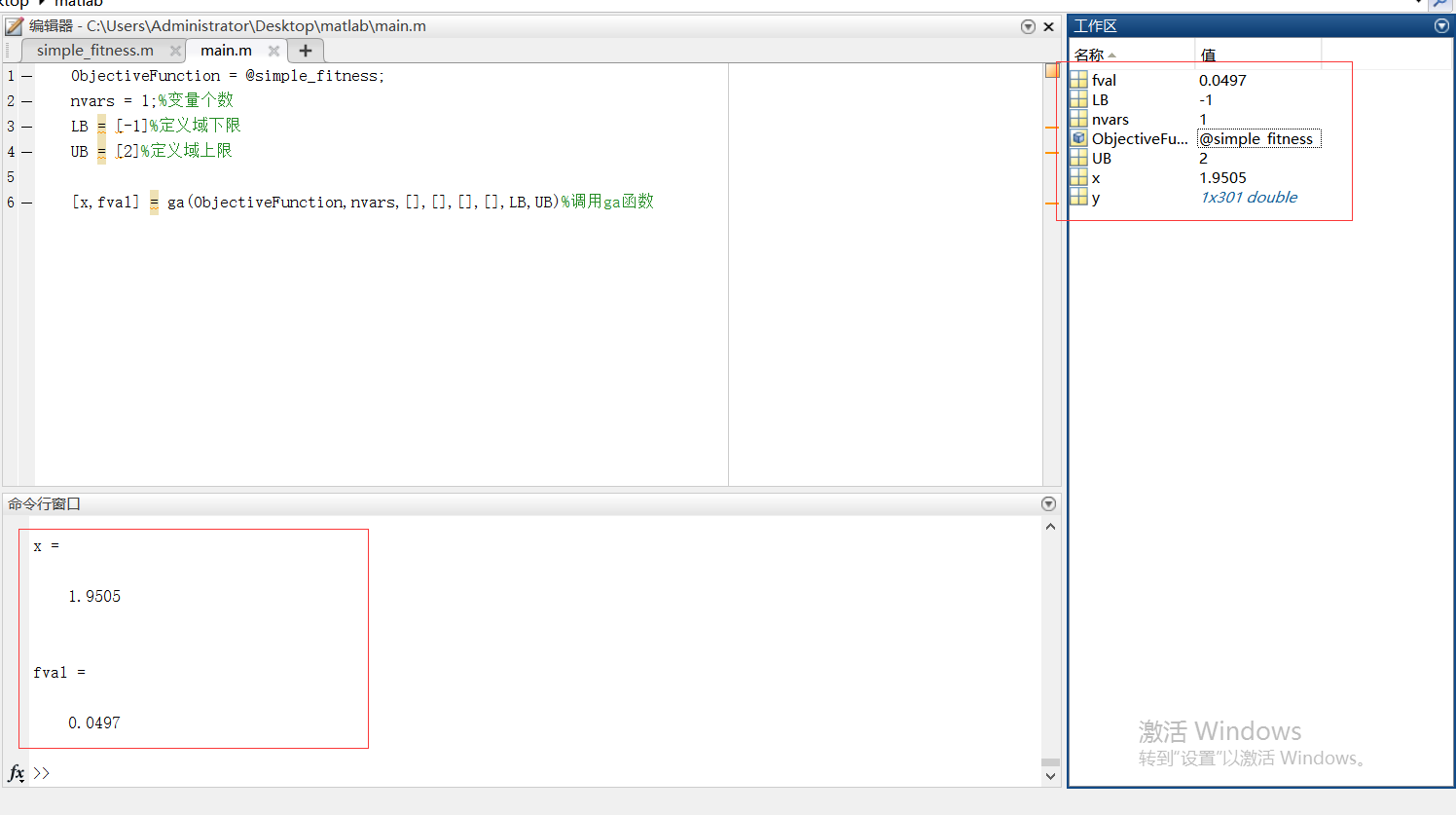1456x815 pixels.
Task: Click the fval = output in command window
Action: tap(59, 673)
